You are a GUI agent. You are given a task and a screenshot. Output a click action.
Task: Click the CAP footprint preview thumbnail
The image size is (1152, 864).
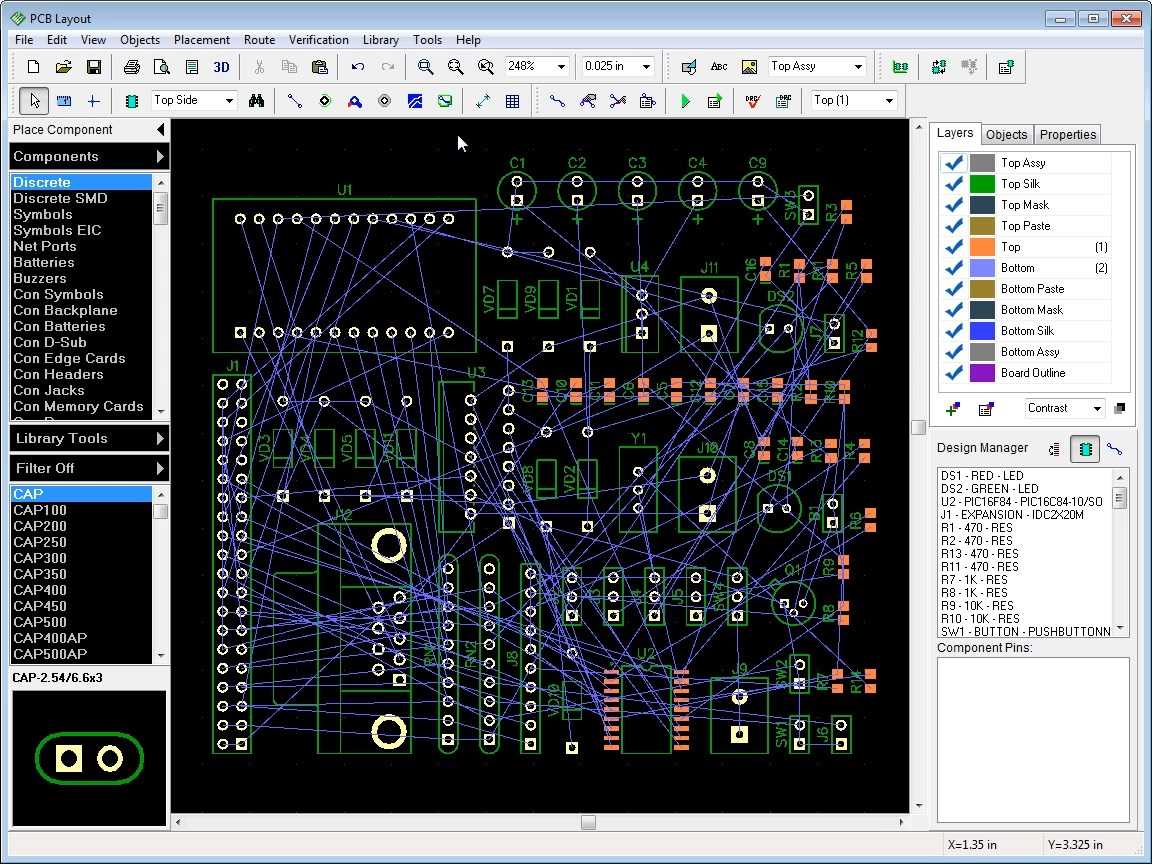[x=89, y=759]
